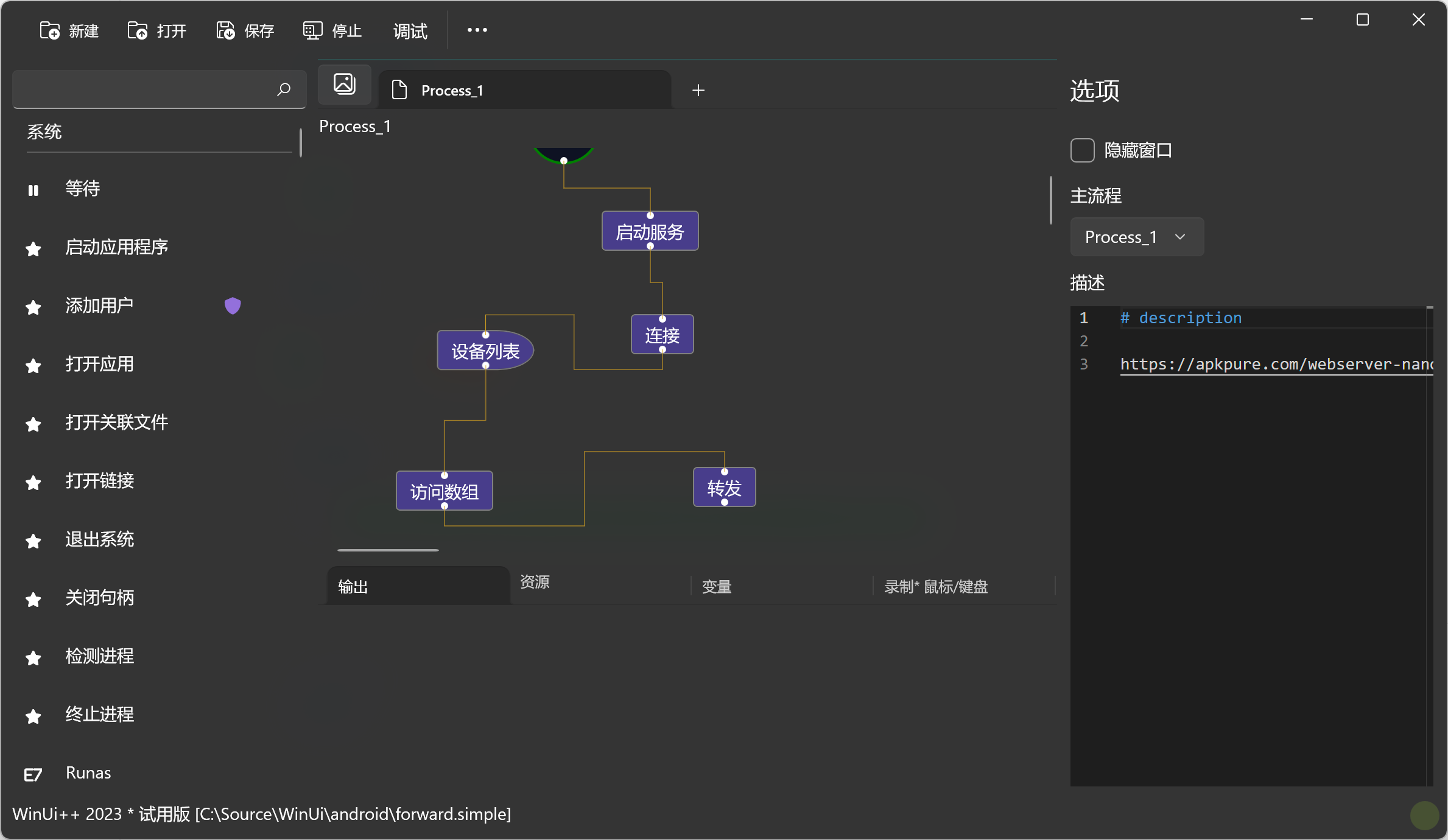The image size is (1448, 840).
Task: Click the Open (打开) file icon
Action: click(x=138, y=30)
